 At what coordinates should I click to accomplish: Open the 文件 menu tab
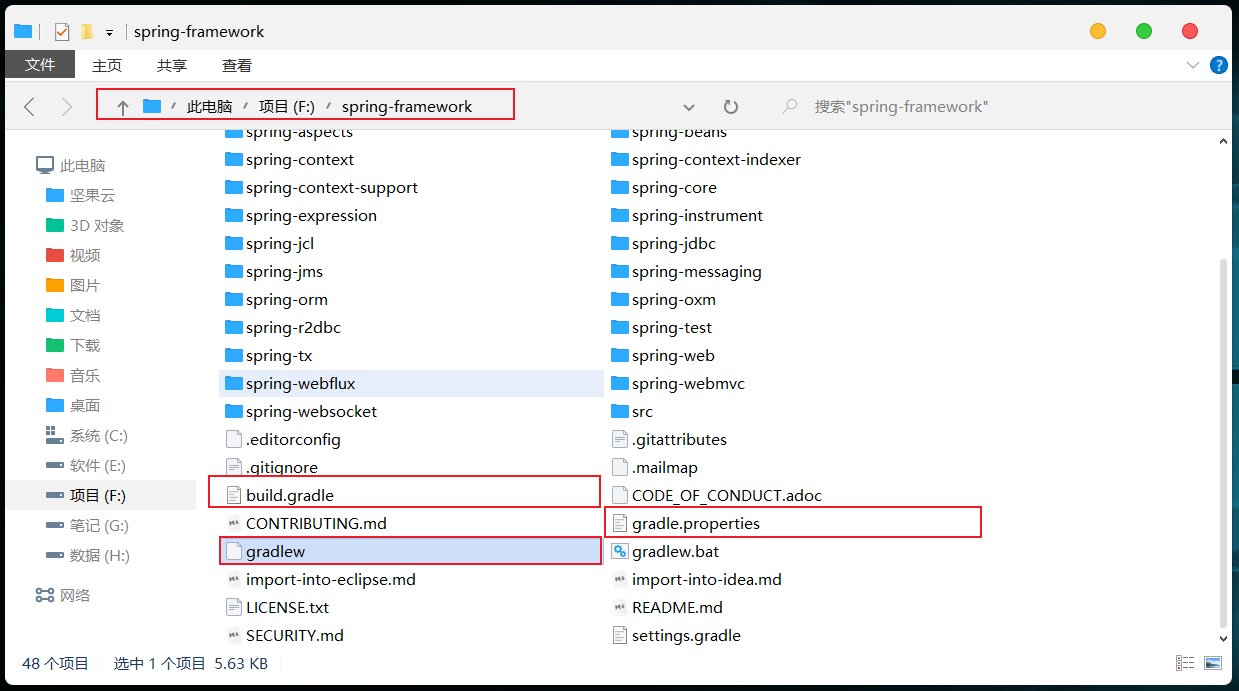point(40,65)
